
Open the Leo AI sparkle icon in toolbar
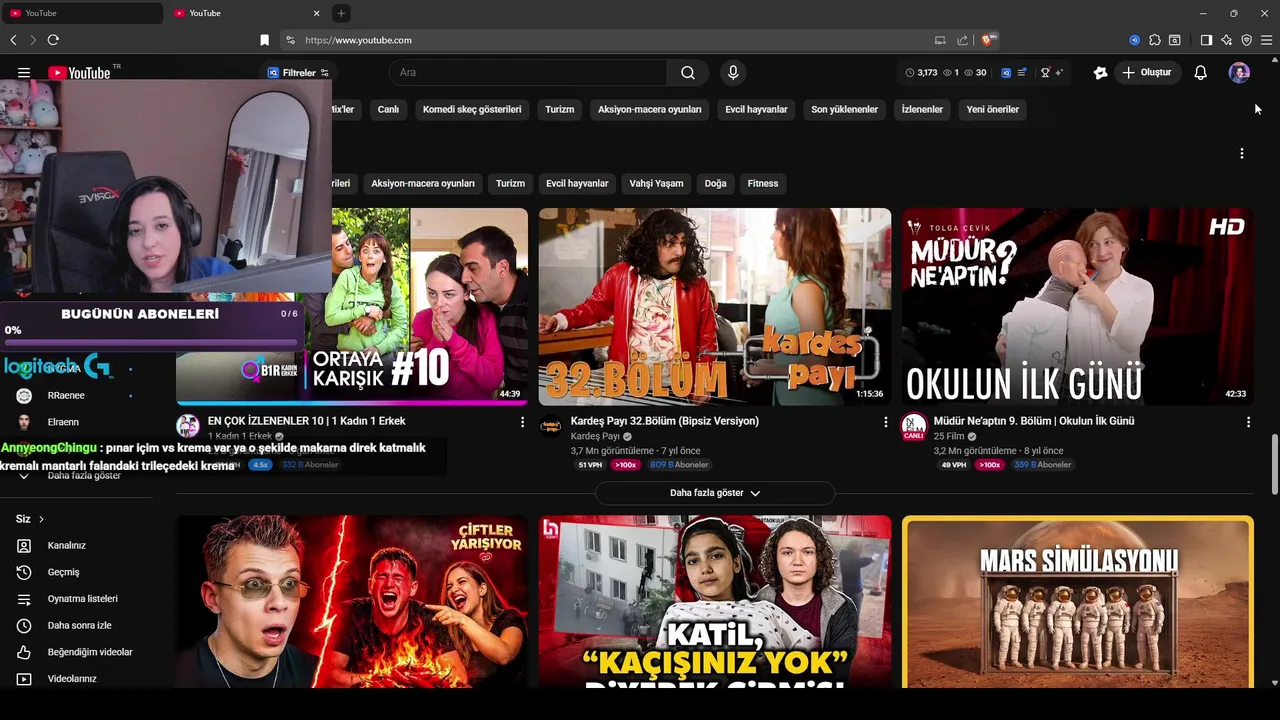point(1227,40)
